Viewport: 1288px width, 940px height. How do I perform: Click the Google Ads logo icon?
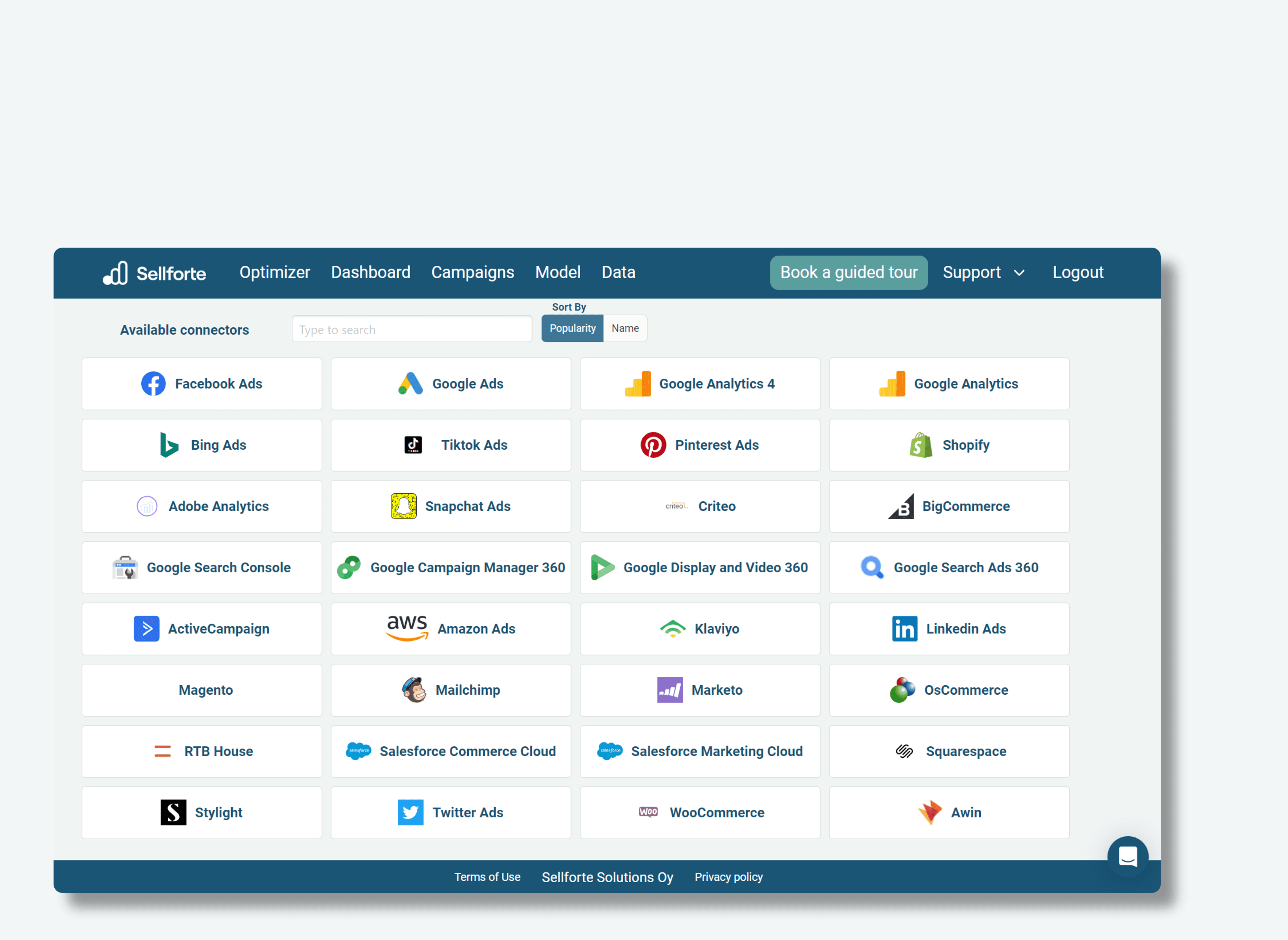click(x=410, y=384)
